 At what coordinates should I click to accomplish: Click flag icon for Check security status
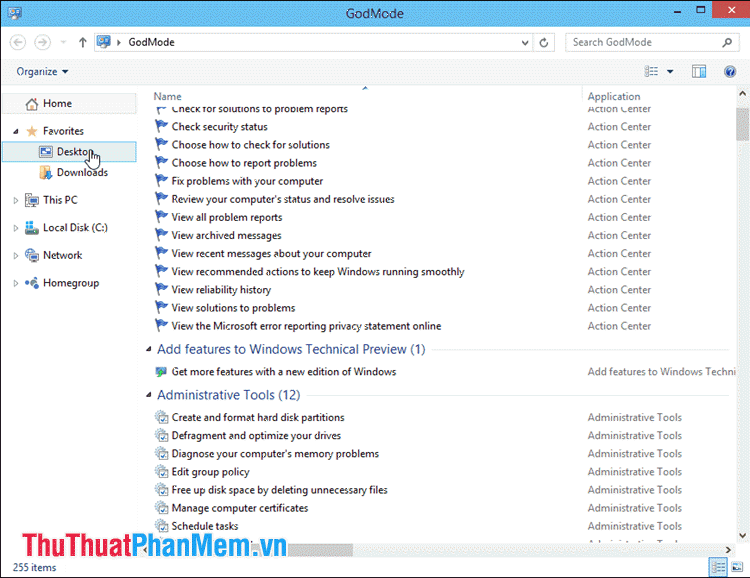[x=161, y=126]
